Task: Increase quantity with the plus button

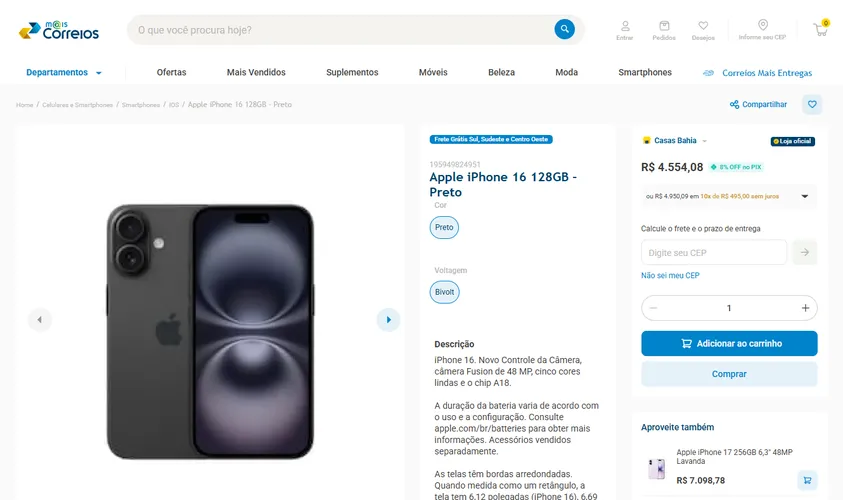Action: 805,308
